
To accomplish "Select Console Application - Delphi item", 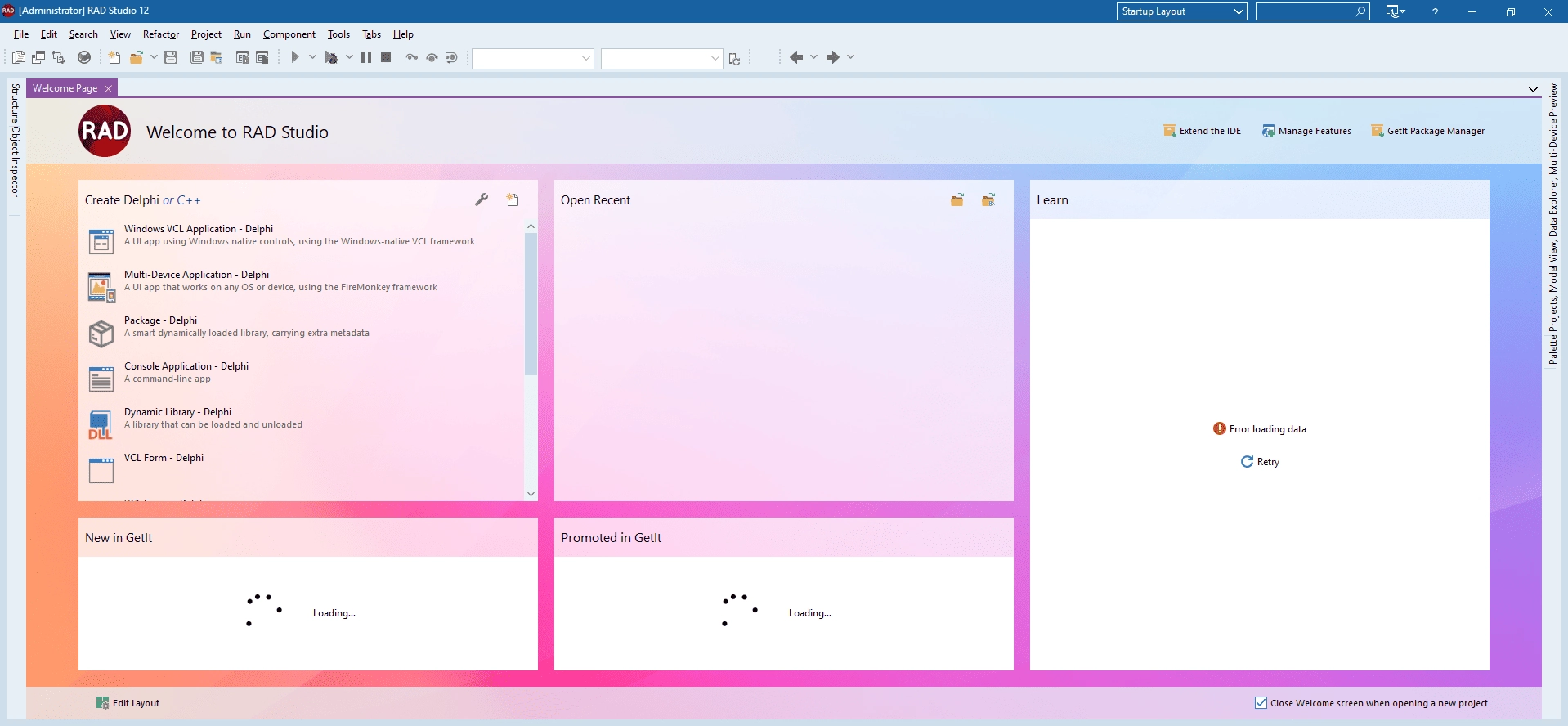I will pos(302,379).
